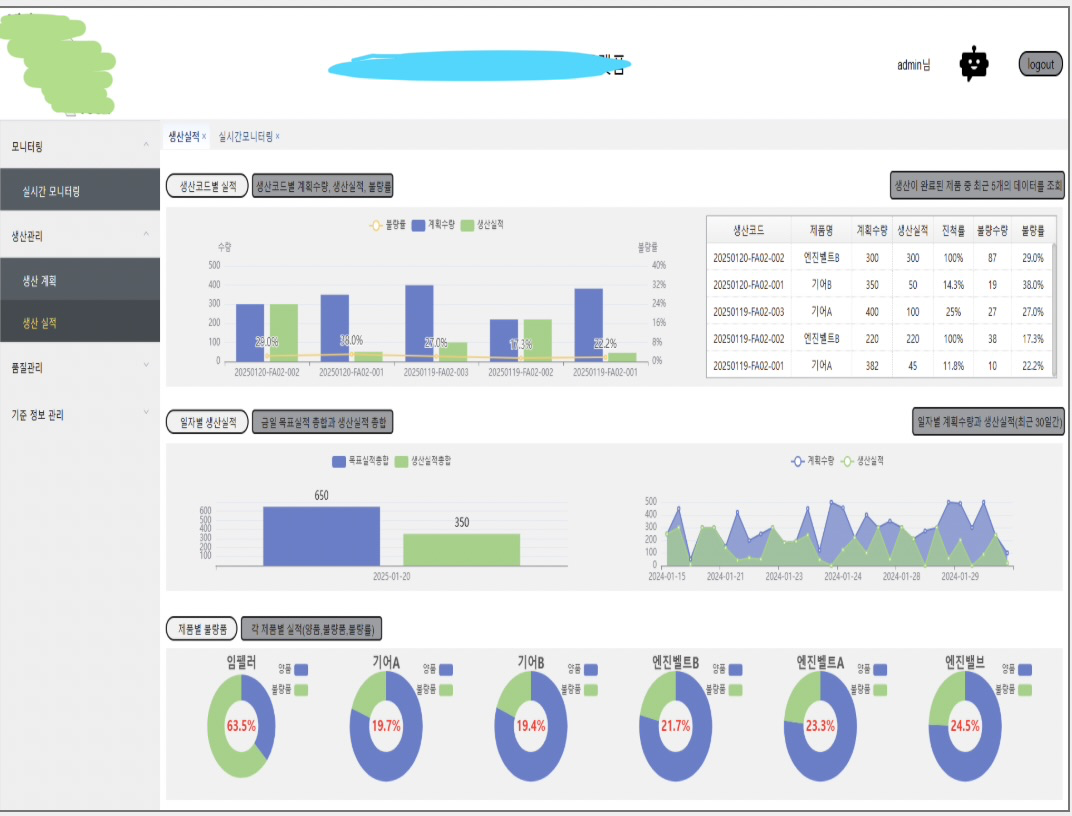Toggle 계획수량 legend in bar chart
The image size is (1072, 816).
click(433, 225)
